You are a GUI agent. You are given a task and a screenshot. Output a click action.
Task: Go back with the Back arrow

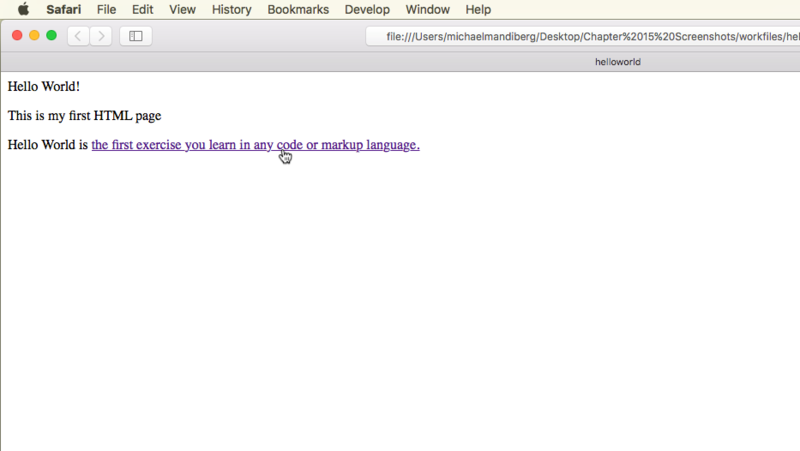coord(78,36)
